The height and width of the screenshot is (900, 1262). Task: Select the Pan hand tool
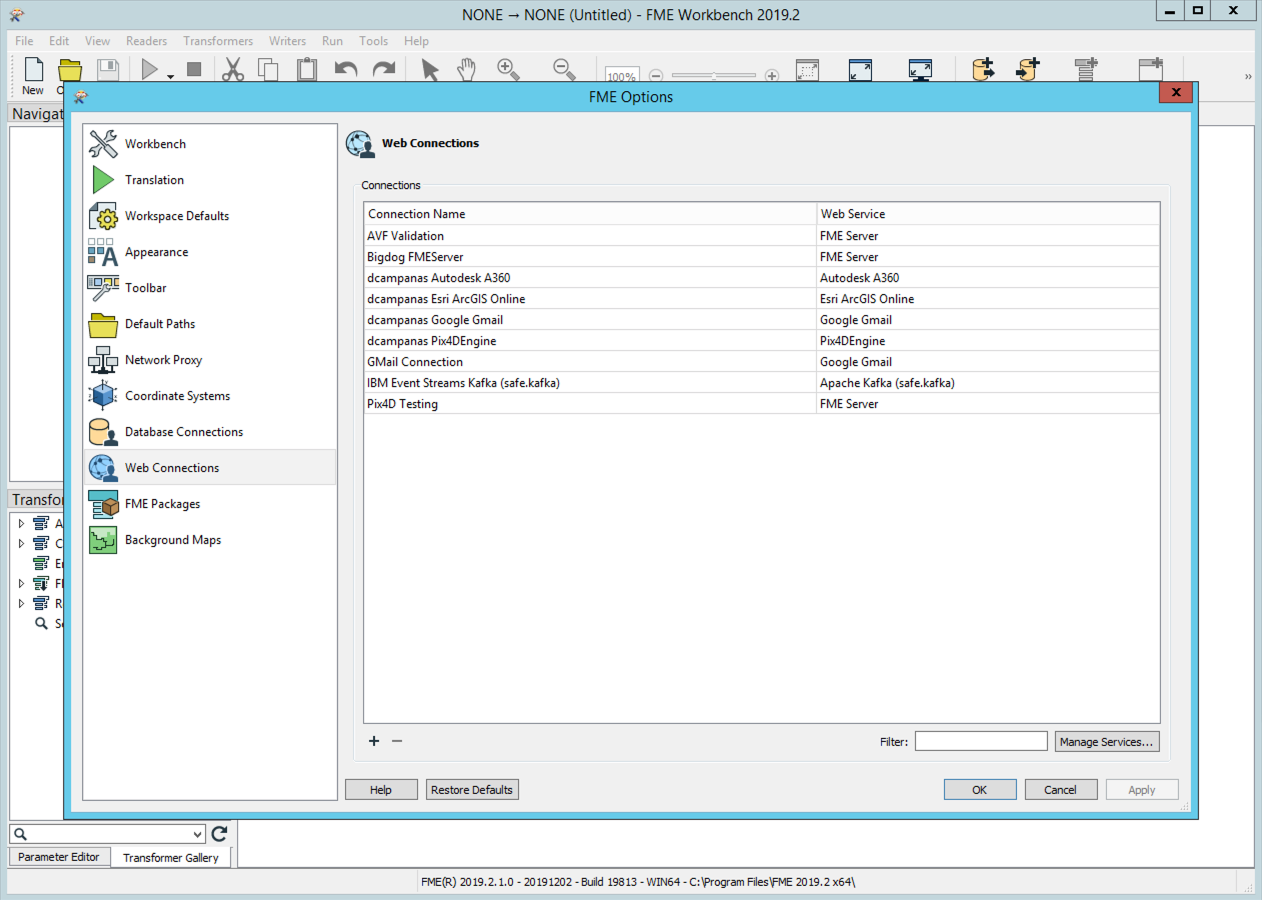(466, 70)
